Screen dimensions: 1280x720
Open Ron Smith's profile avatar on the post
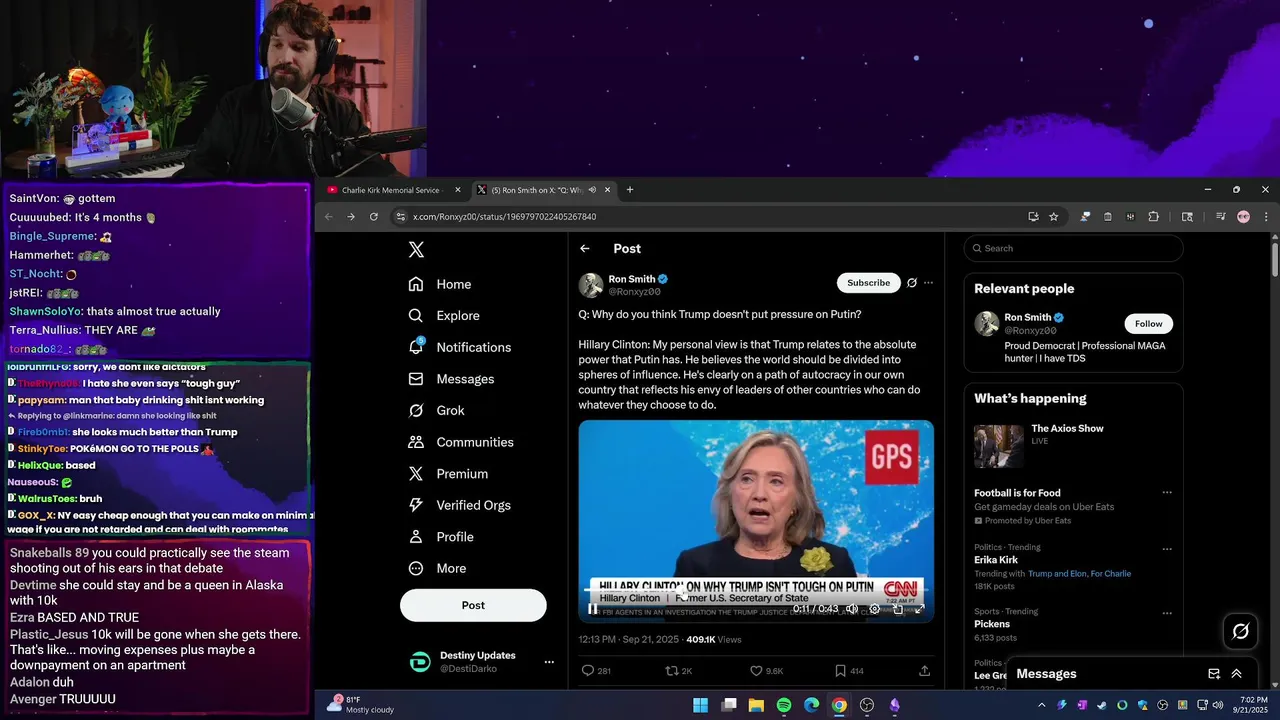pos(591,285)
